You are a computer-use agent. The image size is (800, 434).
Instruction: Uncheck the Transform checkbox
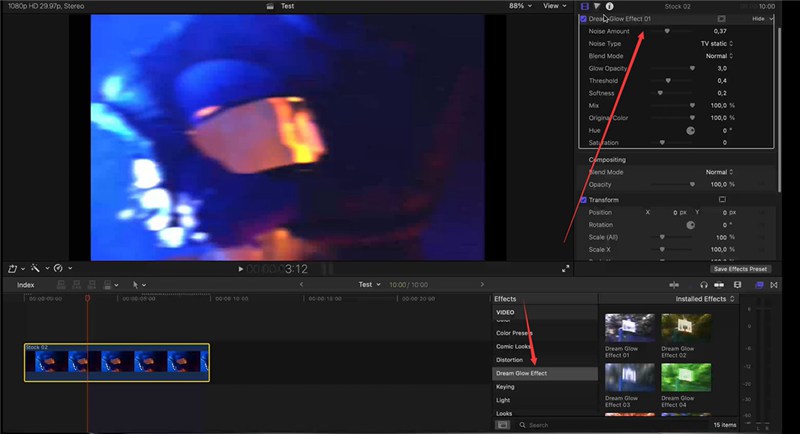click(x=584, y=199)
